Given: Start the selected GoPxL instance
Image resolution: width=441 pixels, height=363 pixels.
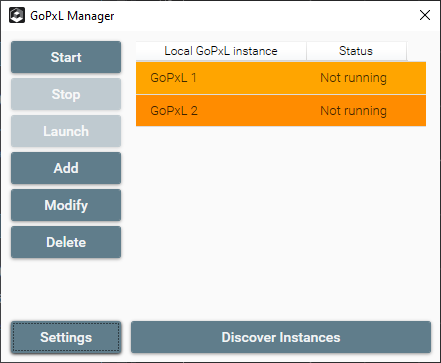Looking at the screenshot, I should click(66, 57).
